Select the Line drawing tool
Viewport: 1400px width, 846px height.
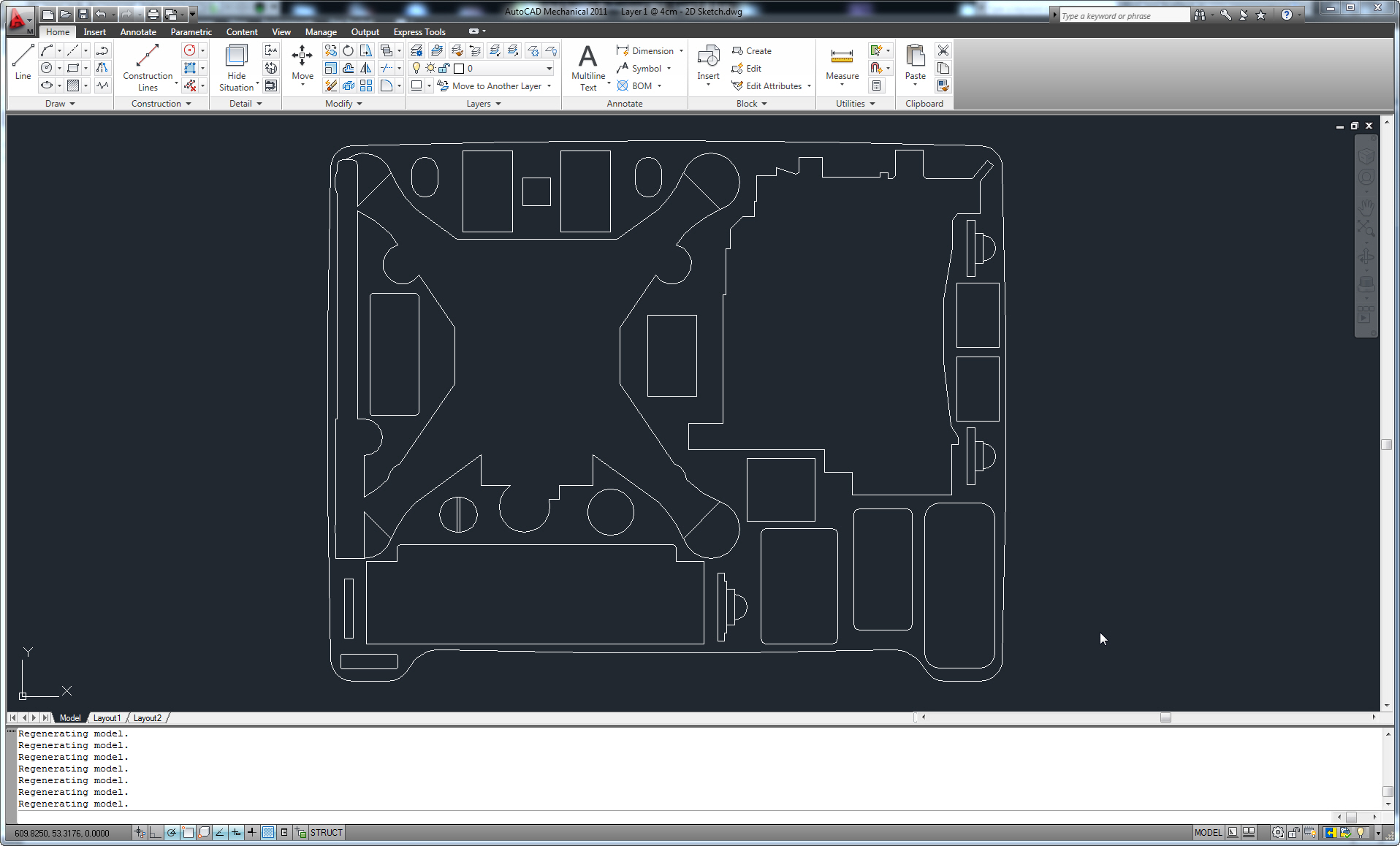click(23, 62)
